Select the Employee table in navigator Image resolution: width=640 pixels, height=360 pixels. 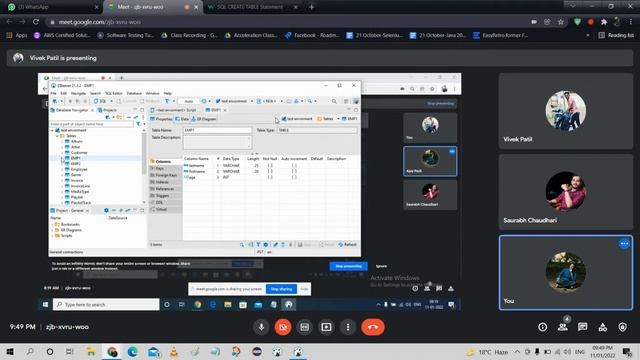pyautogui.click(x=79, y=169)
